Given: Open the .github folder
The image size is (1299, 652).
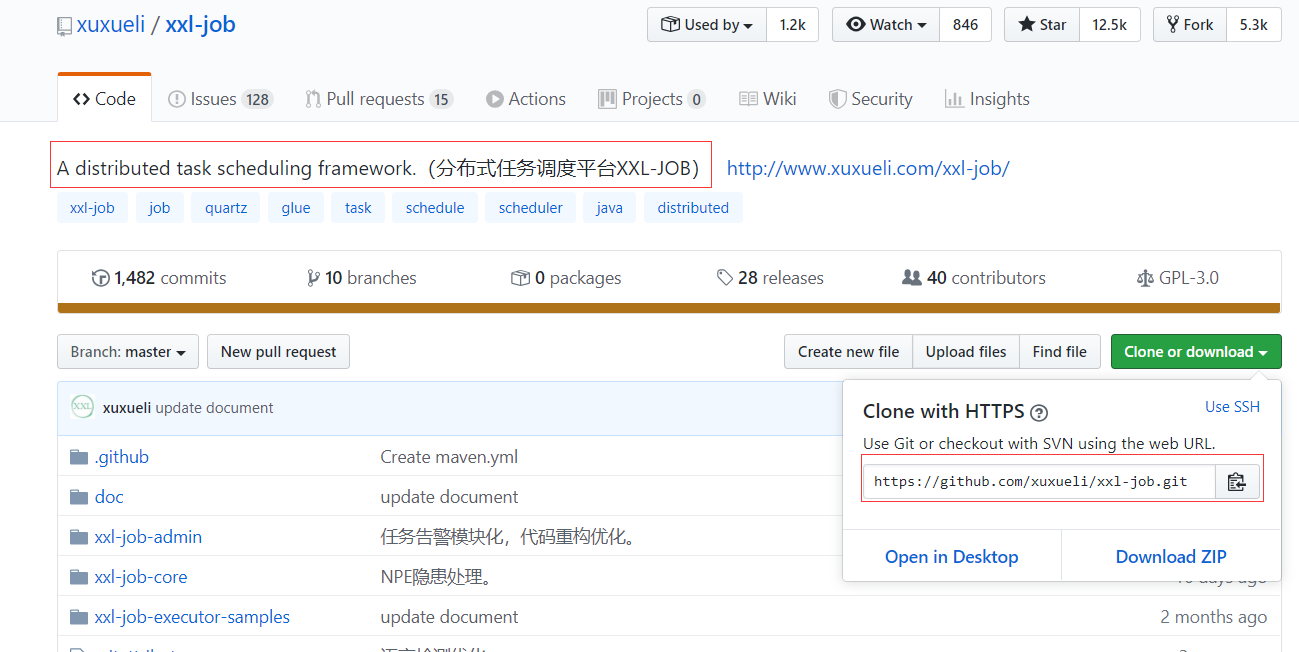Looking at the screenshot, I should (x=122, y=457).
